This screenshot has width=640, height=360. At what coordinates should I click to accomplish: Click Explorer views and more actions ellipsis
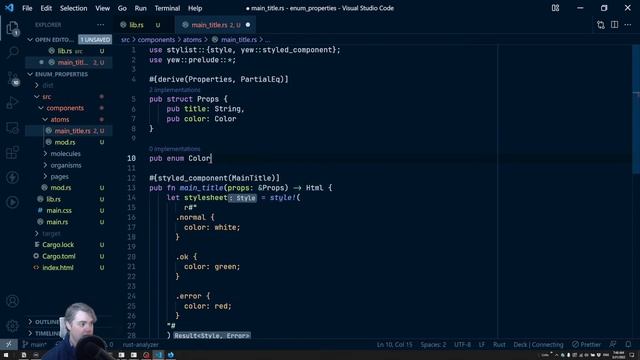click(100, 25)
